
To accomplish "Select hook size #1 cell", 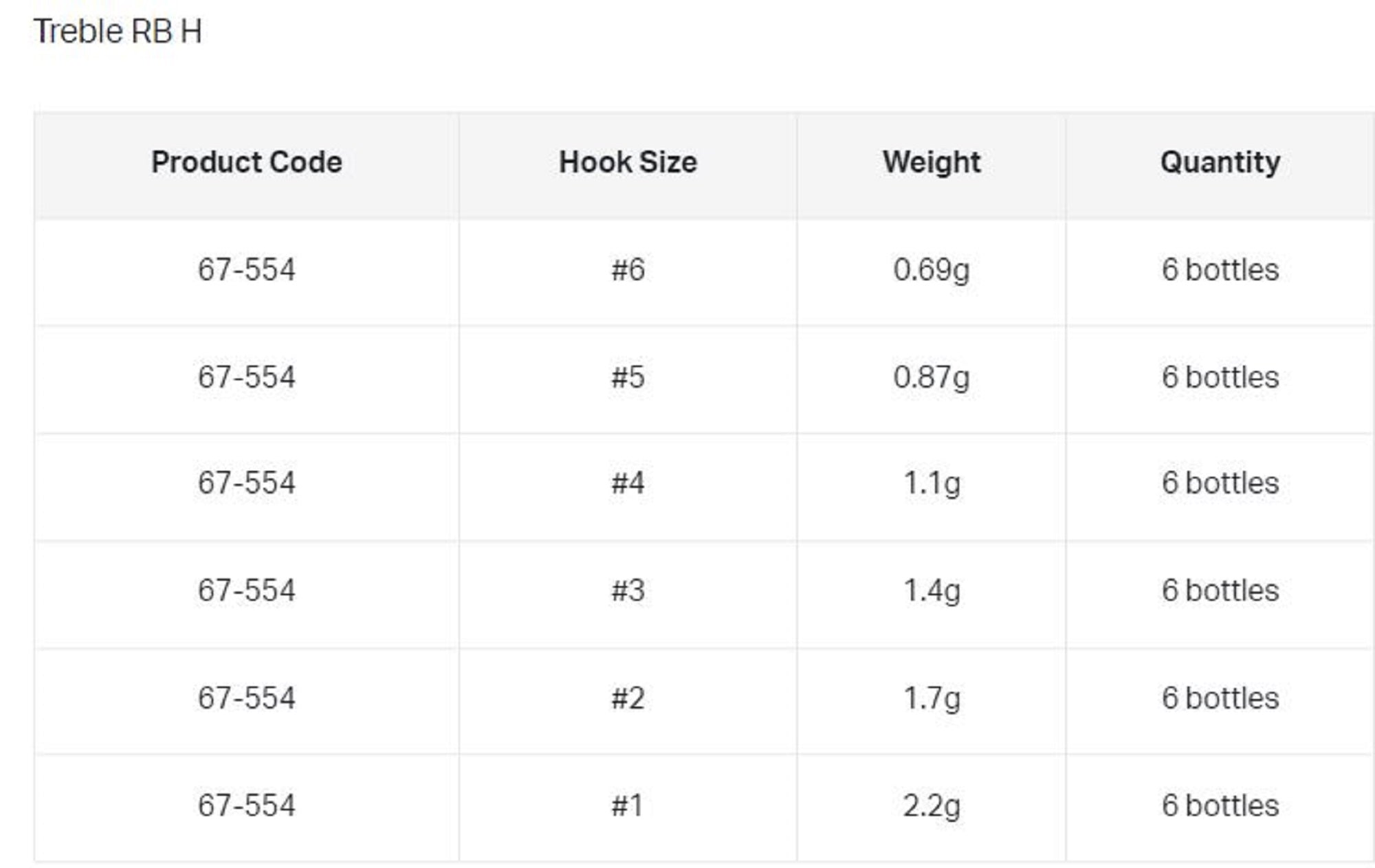I will click(x=628, y=805).
